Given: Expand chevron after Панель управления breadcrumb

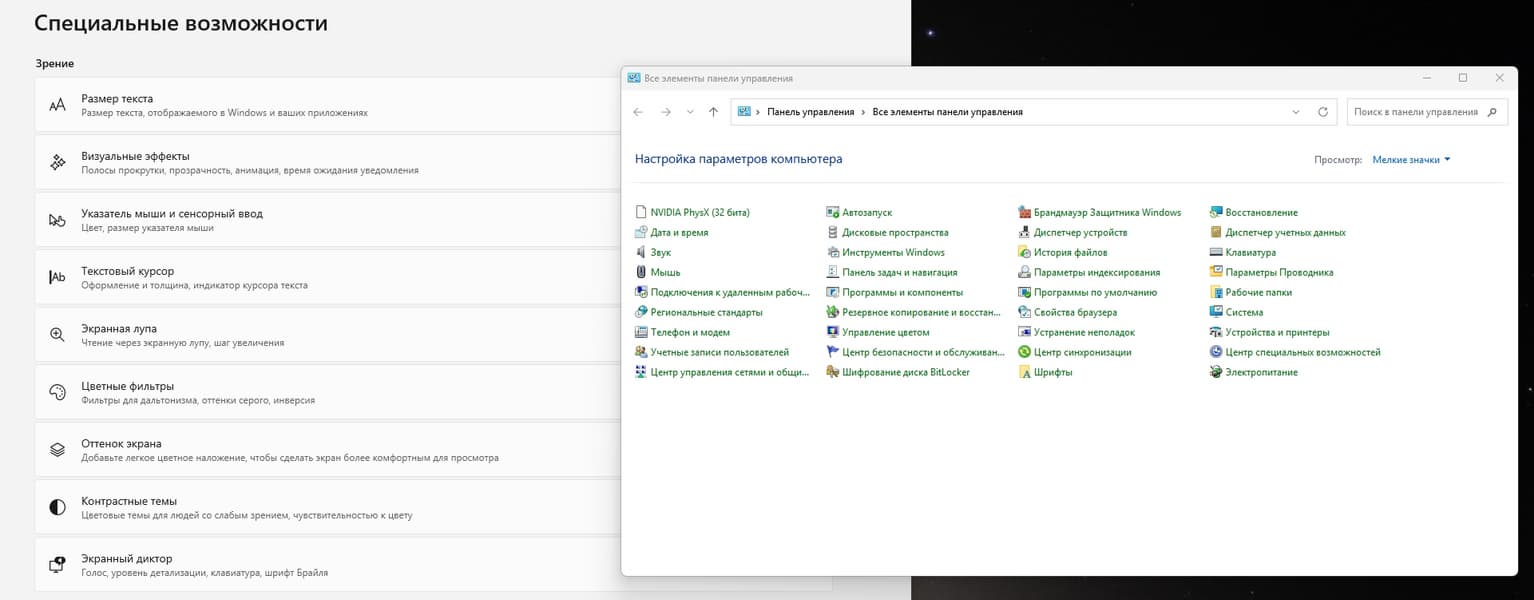Looking at the screenshot, I should (863, 112).
